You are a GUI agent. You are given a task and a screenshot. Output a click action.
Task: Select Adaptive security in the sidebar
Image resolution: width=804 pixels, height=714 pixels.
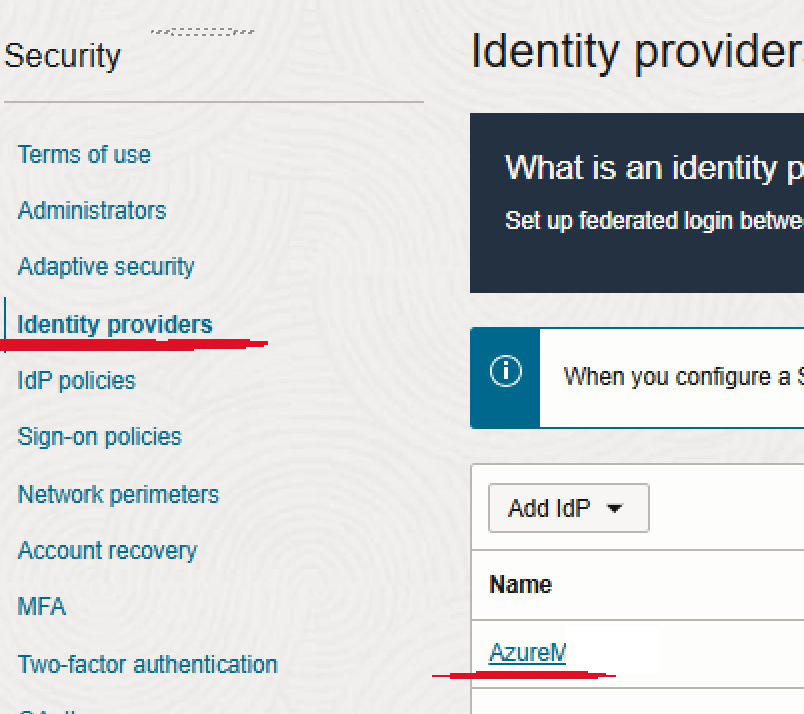coord(106,267)
